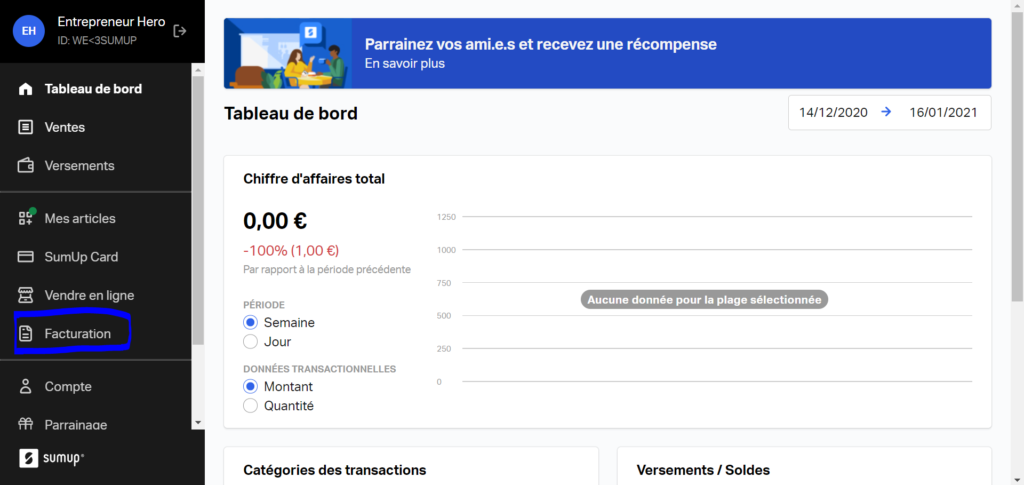This screenshot has width=1024, height=485.
Task: Click the SumUp Card icon in sidebar
Action: coord(26,257)
